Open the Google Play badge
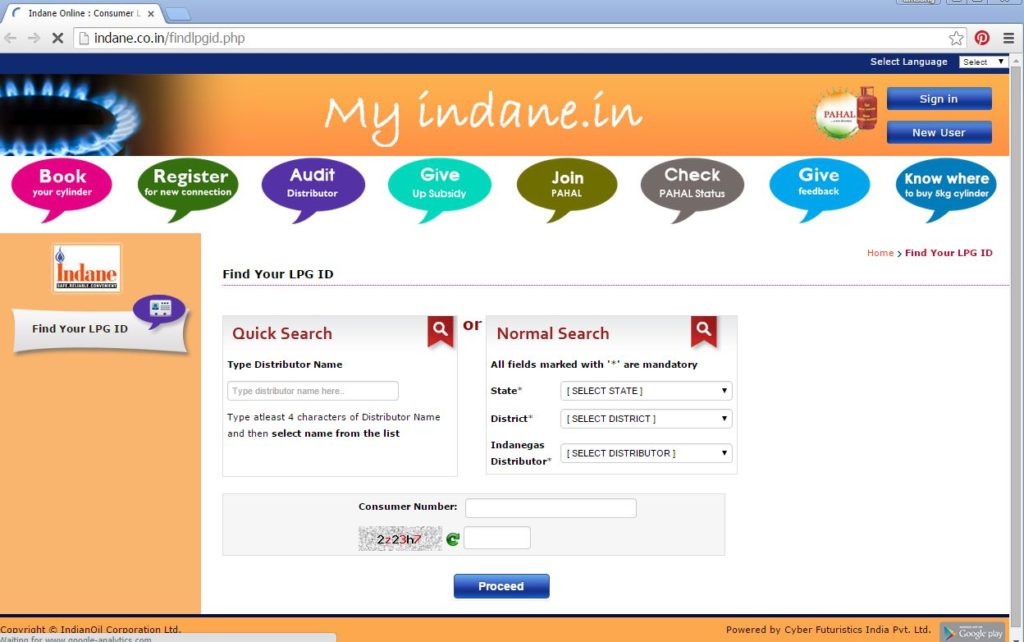The width and height of the screenshot is (1024, 642). point(973,632)
